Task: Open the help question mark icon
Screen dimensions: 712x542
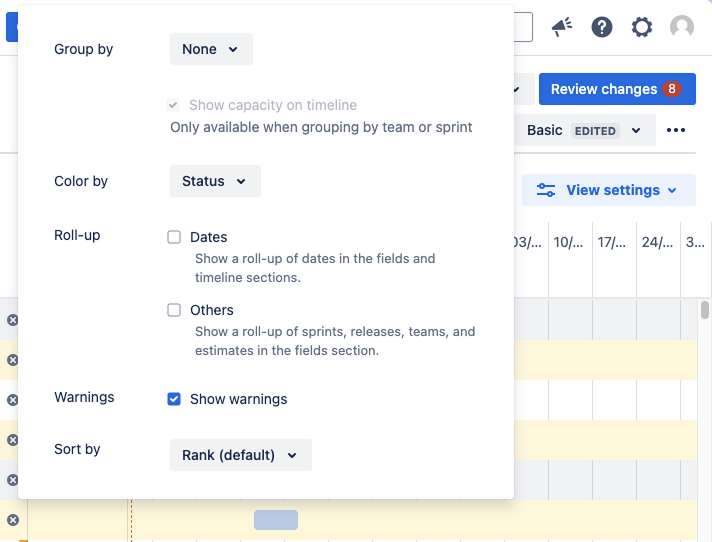Action: coord(602,27)
